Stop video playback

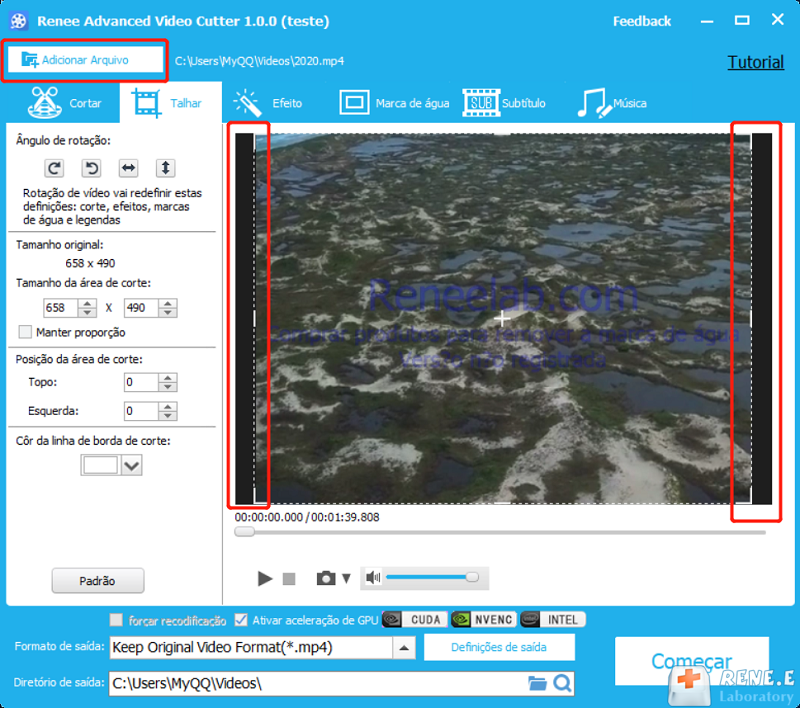click(289, 578)
